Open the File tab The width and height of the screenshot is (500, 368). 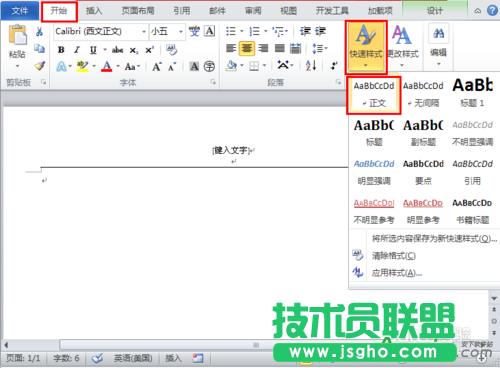pyautogui.click(x=20, y=11)
